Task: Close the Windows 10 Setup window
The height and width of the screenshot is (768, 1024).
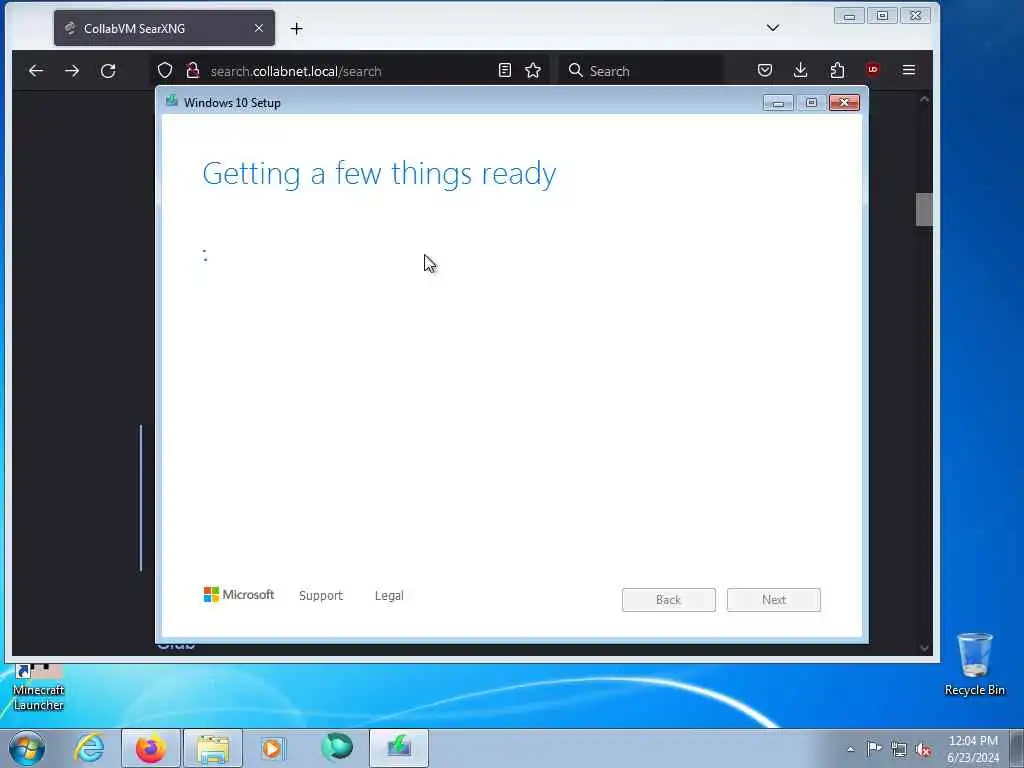Action: [x=844, y=103]
